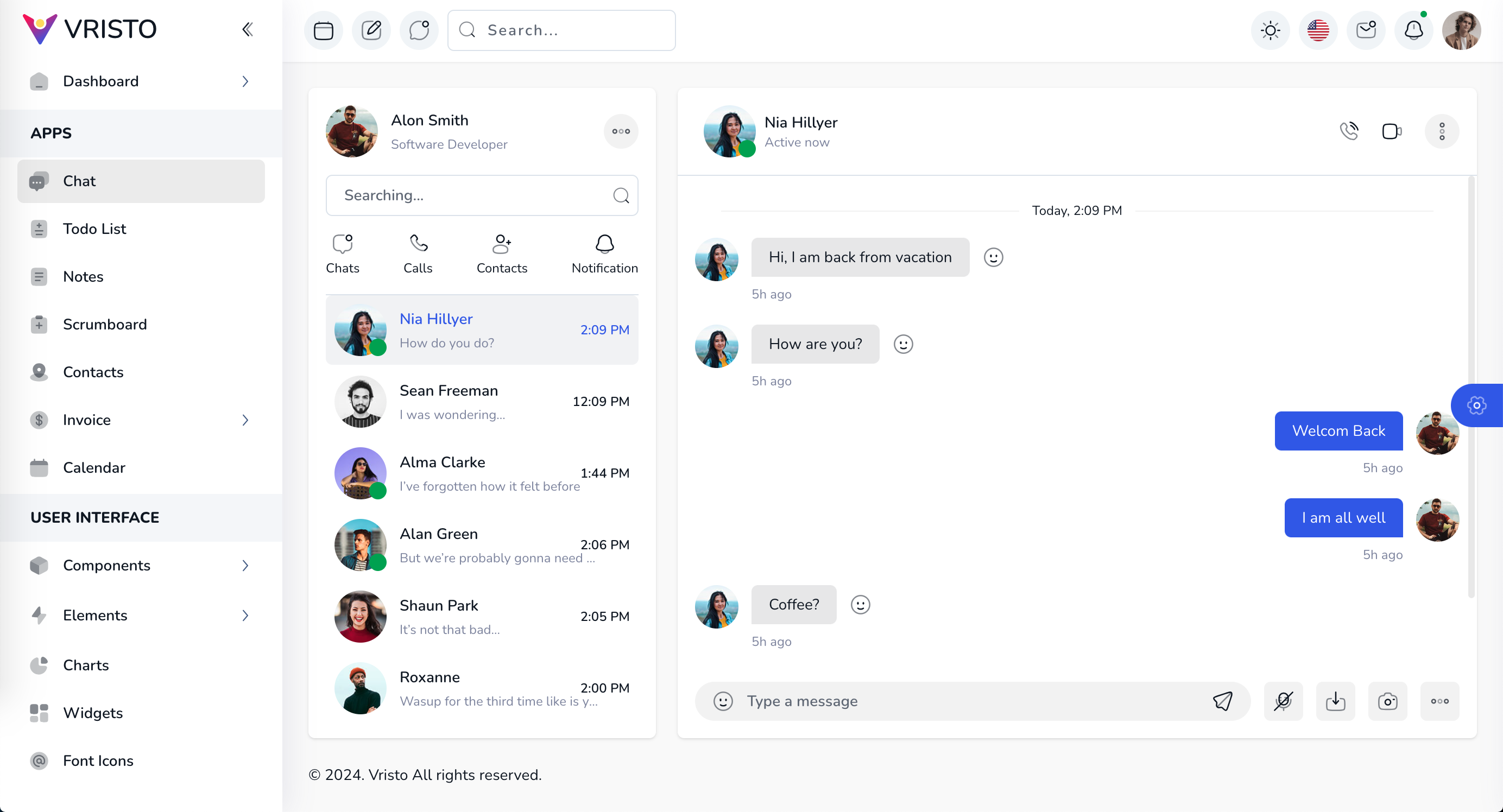Open the blue settings customizer gear tab
The height and width of the screenshot is (812, 1503).
[1476, 405]
